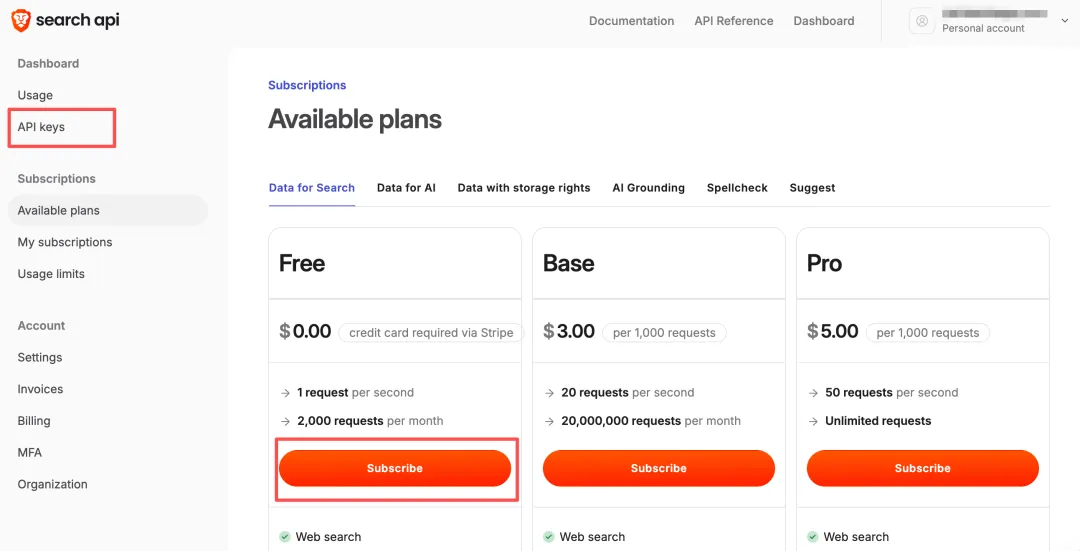Open Usage limits in the sidebar
Image resolution: width=1080 pixels, height=551 pixels.
point(51,274)
